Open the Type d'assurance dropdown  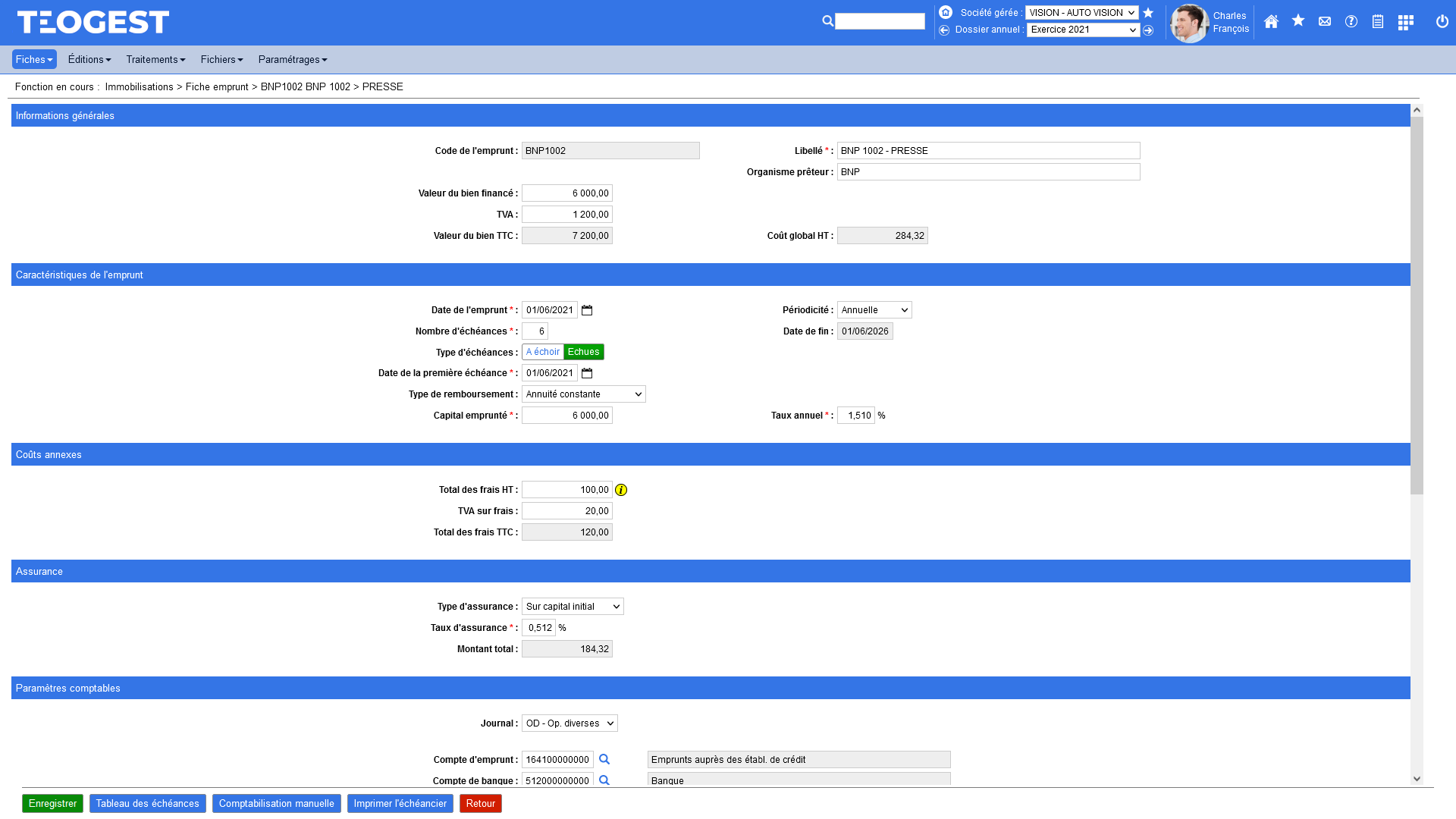coord(573,607)
